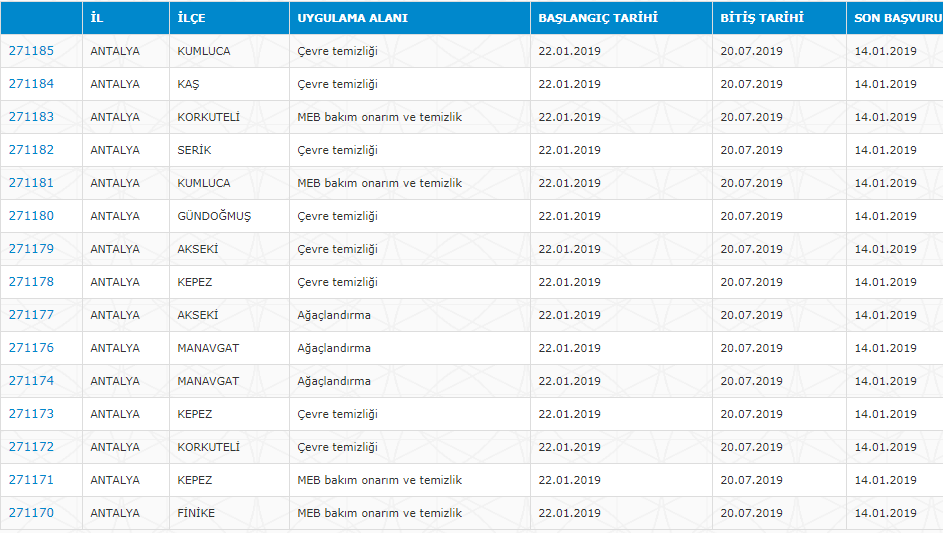Click the UYGULAMA ALANI column header
The height and width of the screenshot is (533, 943).
[x=352, y=18]
